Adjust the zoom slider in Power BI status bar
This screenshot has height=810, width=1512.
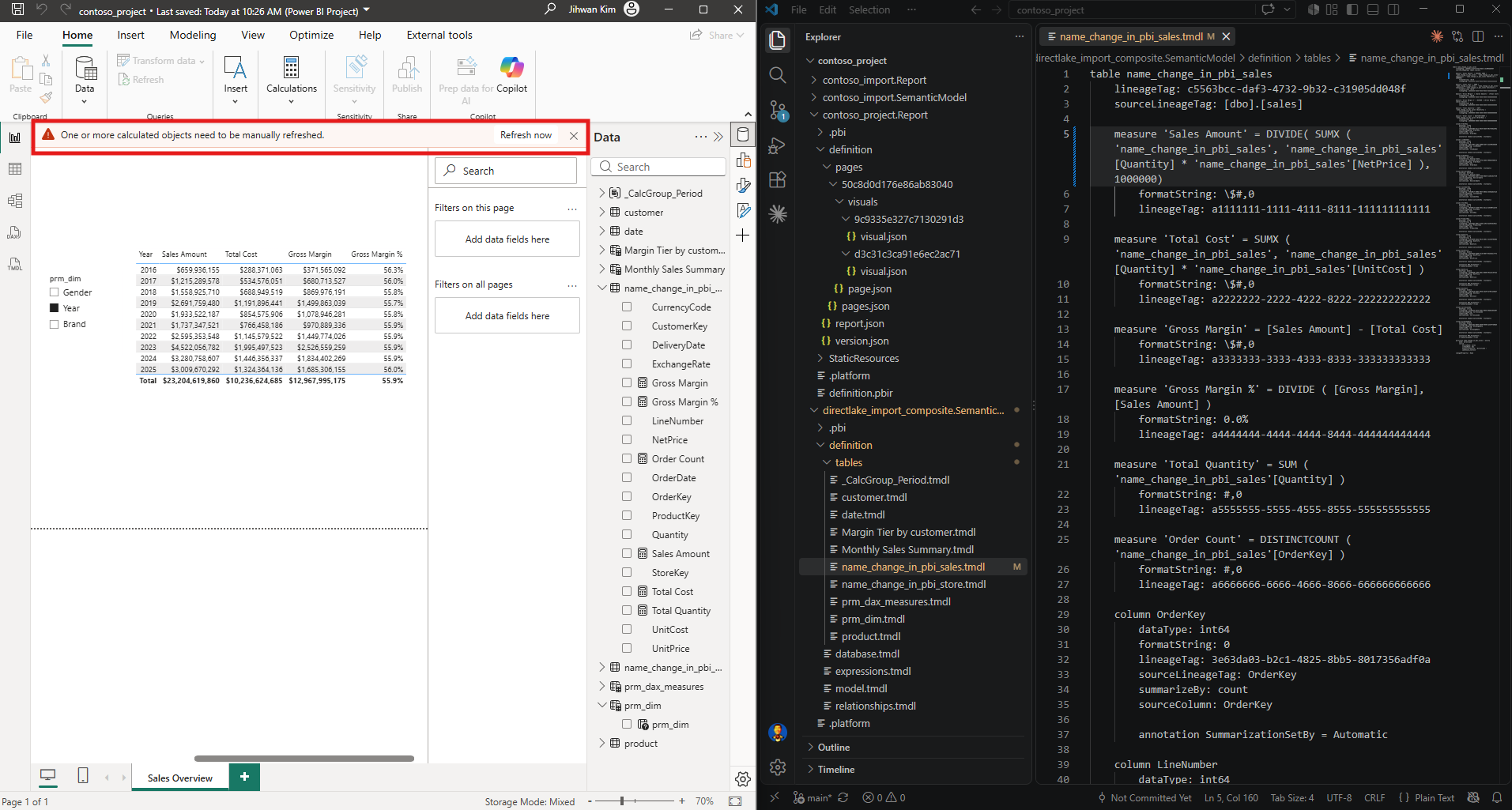(622, 801)
